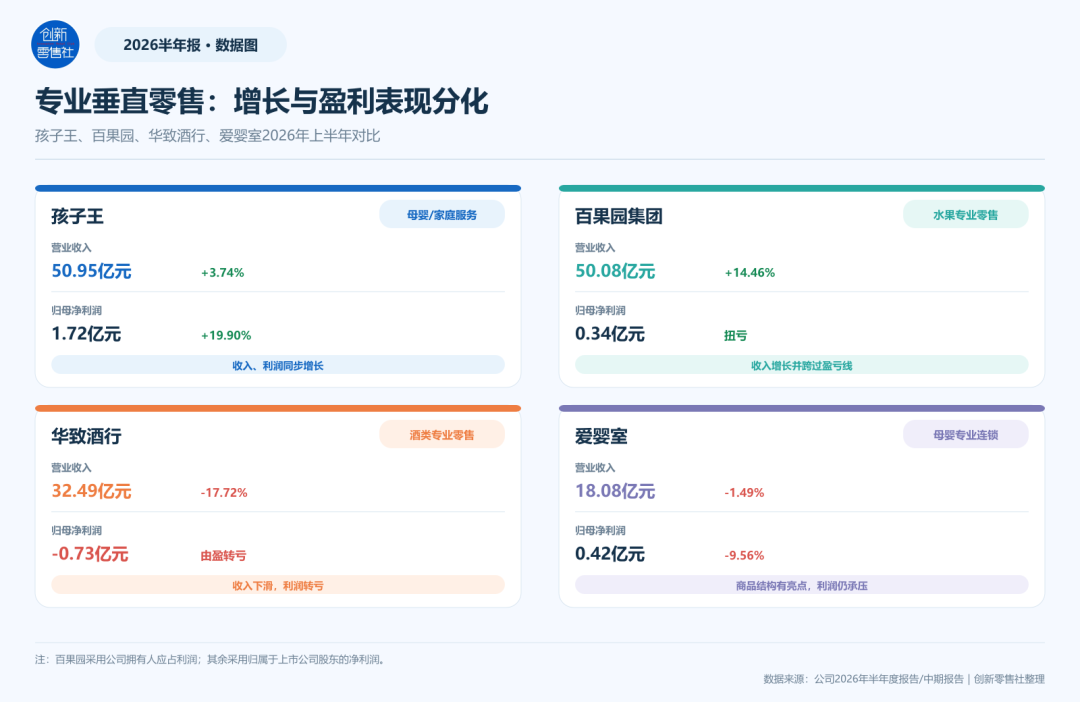The height and width of the screenshot is (702, 1080).
Task: Click the 由盈转亏 status label
Action: tap(223, 555)
